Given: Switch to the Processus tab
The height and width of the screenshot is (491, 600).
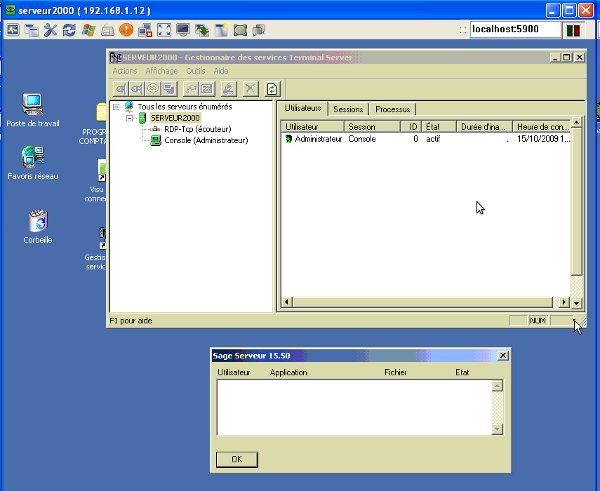Looking at the screenshot, I should 392,108.
